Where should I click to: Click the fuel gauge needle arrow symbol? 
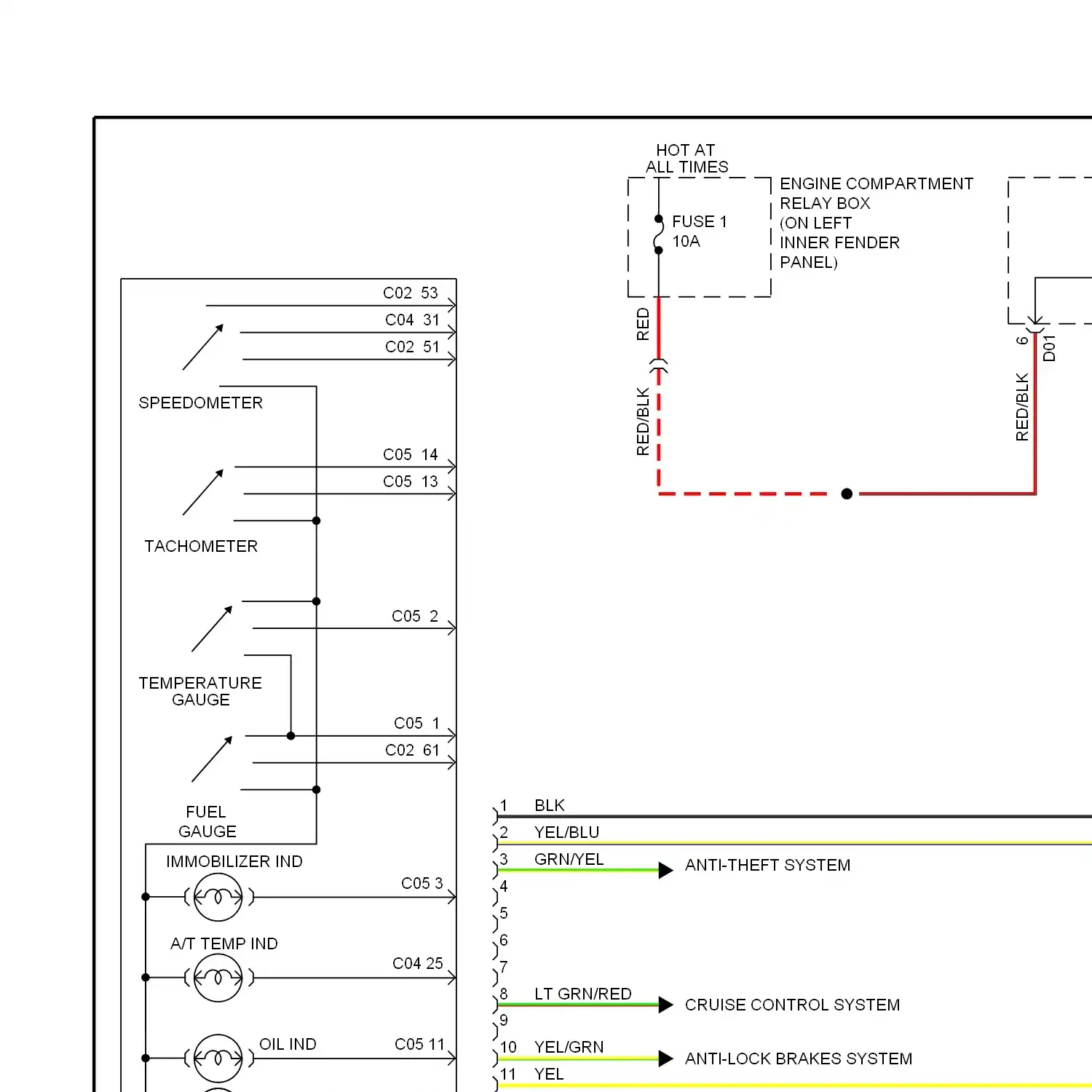212,759
